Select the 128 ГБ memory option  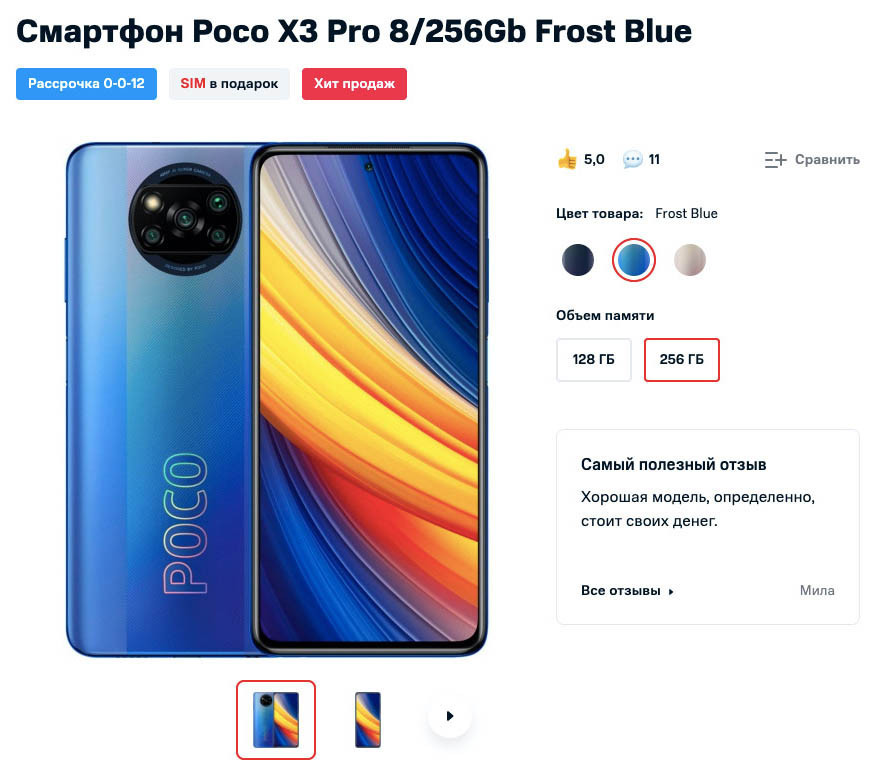[593, 359]
